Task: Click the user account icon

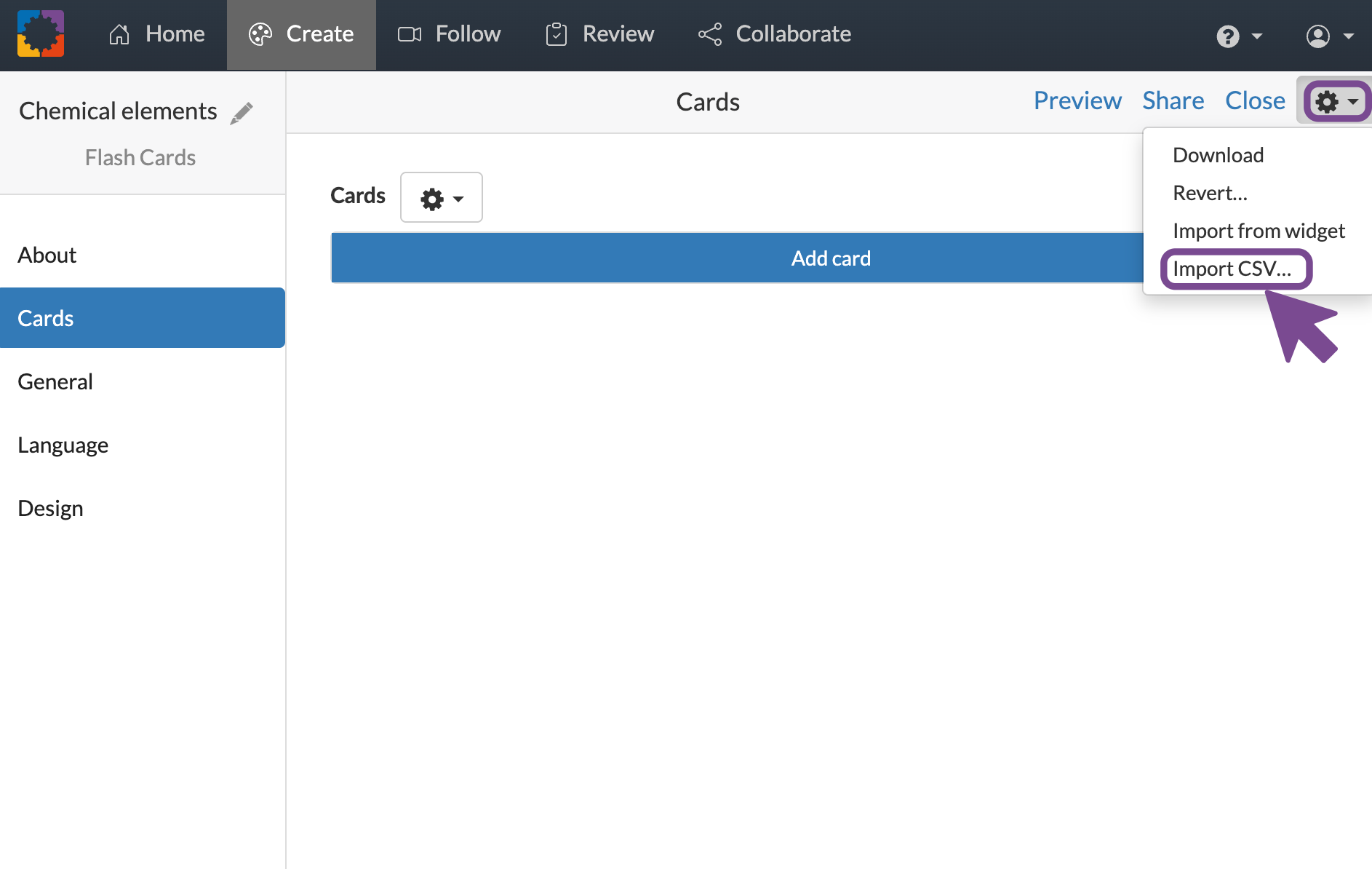Action: [x=1318, y=36]
